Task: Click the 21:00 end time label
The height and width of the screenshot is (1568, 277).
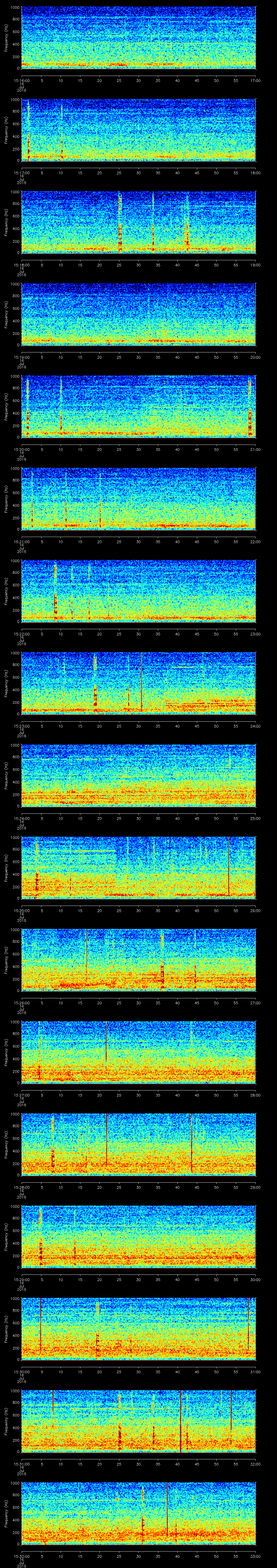Action: (255, 449)
